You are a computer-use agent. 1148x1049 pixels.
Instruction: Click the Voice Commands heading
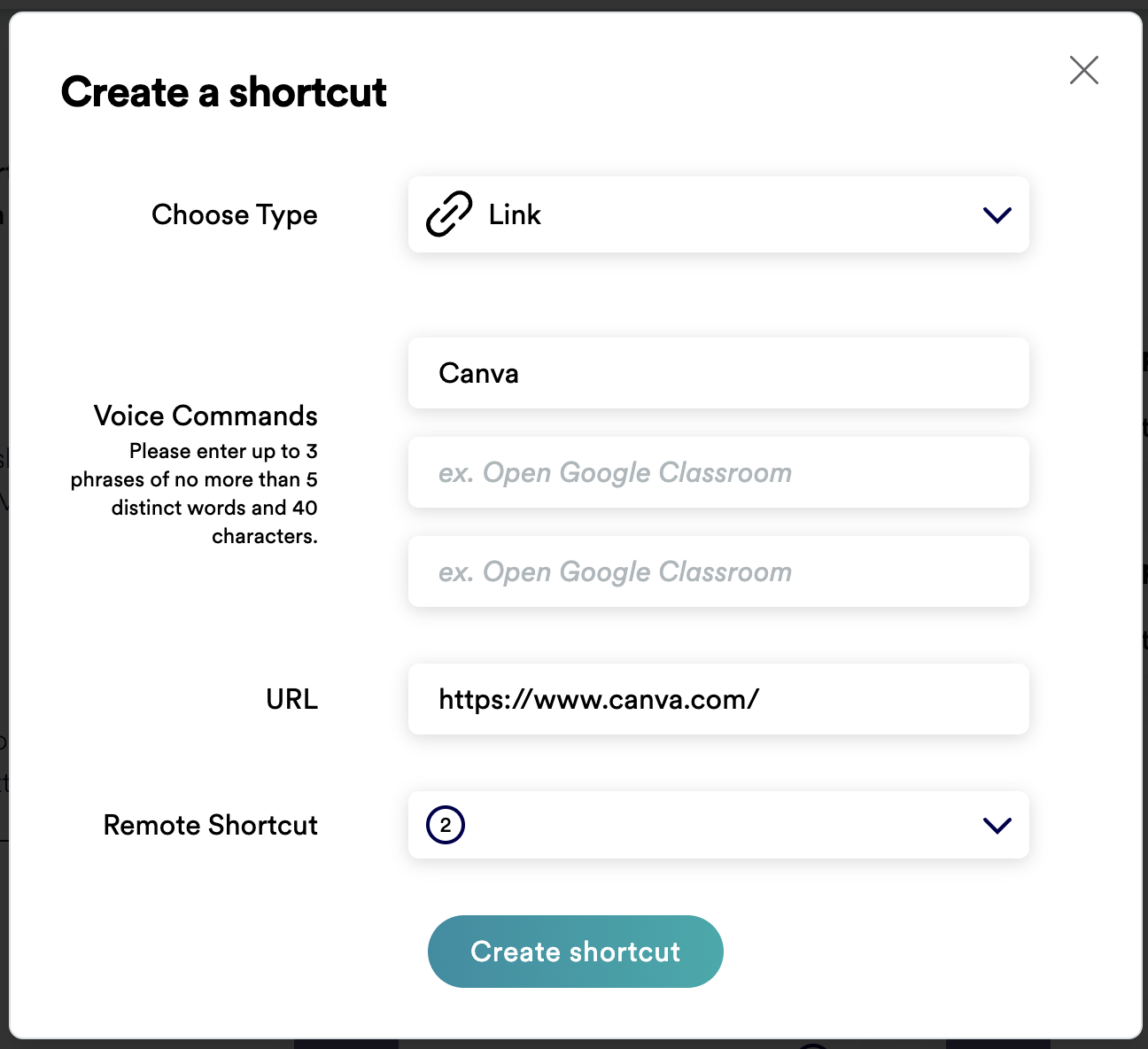[205, 415]
